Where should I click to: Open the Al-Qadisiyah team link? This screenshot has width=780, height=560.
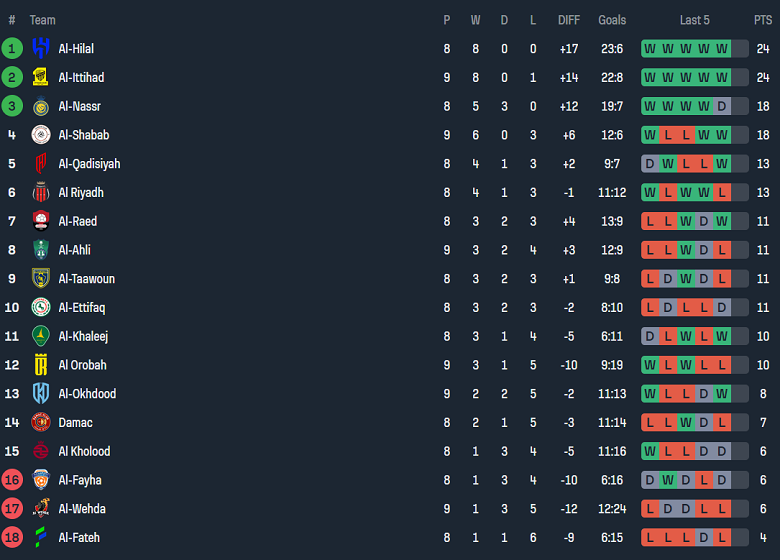(89, 164)
